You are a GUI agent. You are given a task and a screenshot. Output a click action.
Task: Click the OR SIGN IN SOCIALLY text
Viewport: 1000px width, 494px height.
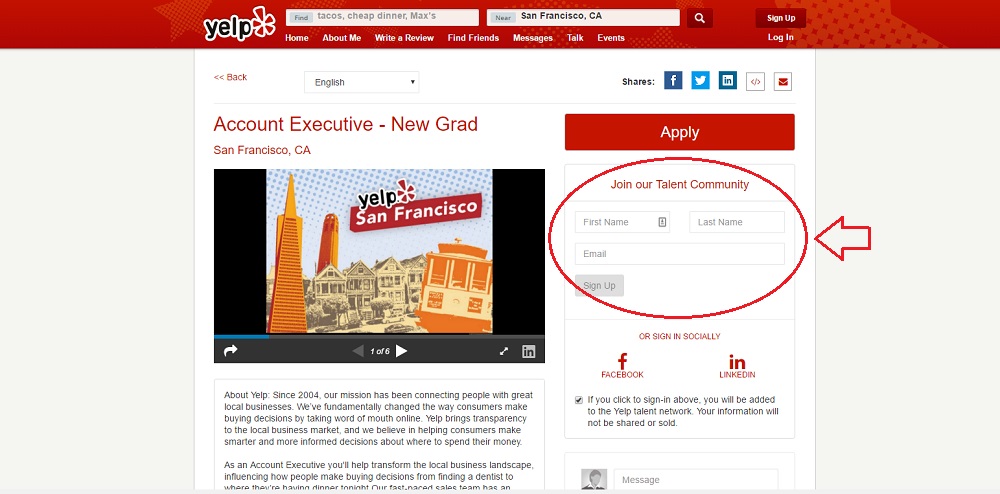click(x=680, y=337)
